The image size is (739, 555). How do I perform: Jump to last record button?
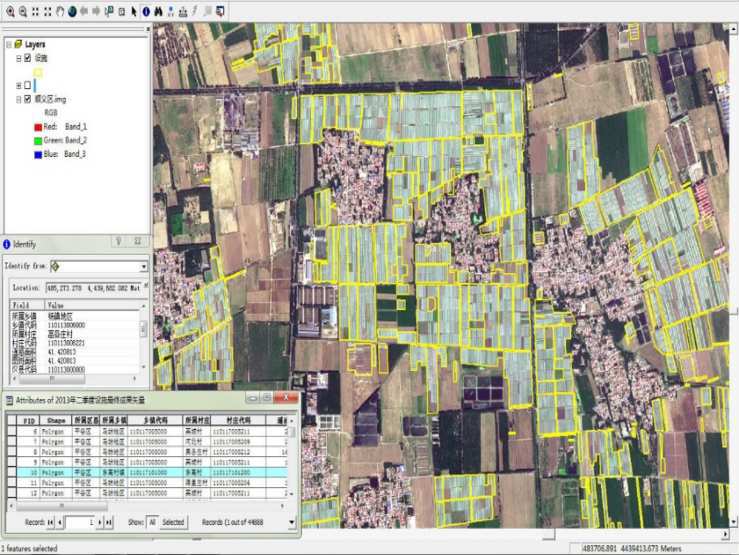[x=108, y=522]
